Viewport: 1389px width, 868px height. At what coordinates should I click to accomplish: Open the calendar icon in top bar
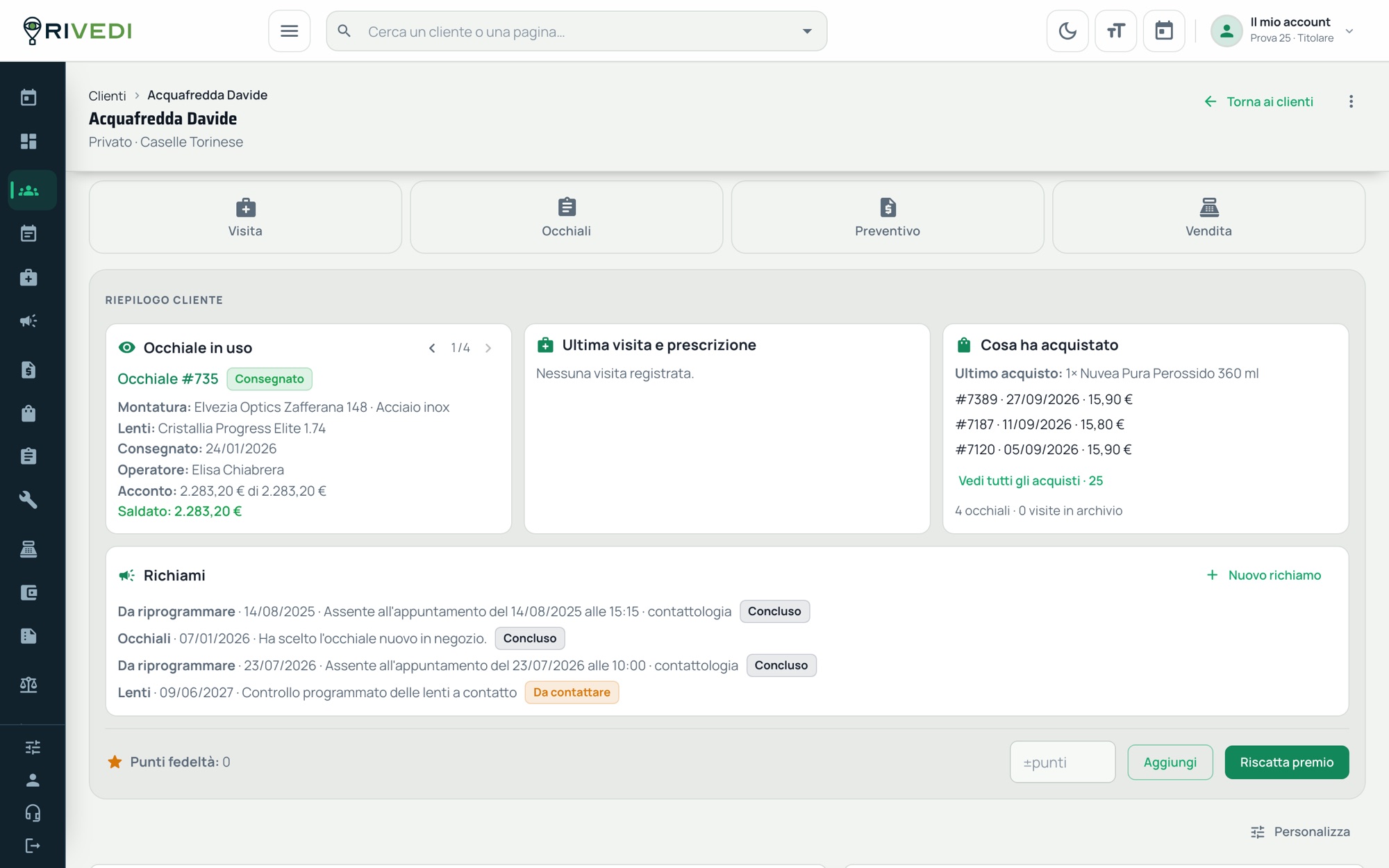pos(1164,31)
